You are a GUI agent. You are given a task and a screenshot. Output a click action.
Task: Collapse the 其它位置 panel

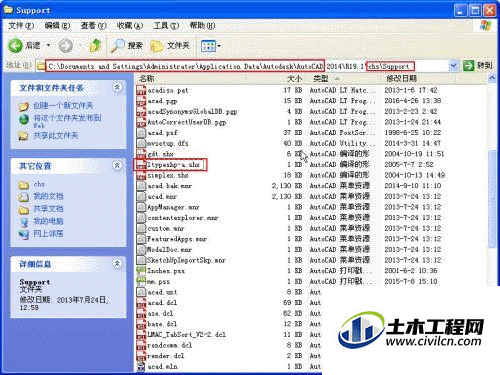pyautogui.click(x=117, y=165)
